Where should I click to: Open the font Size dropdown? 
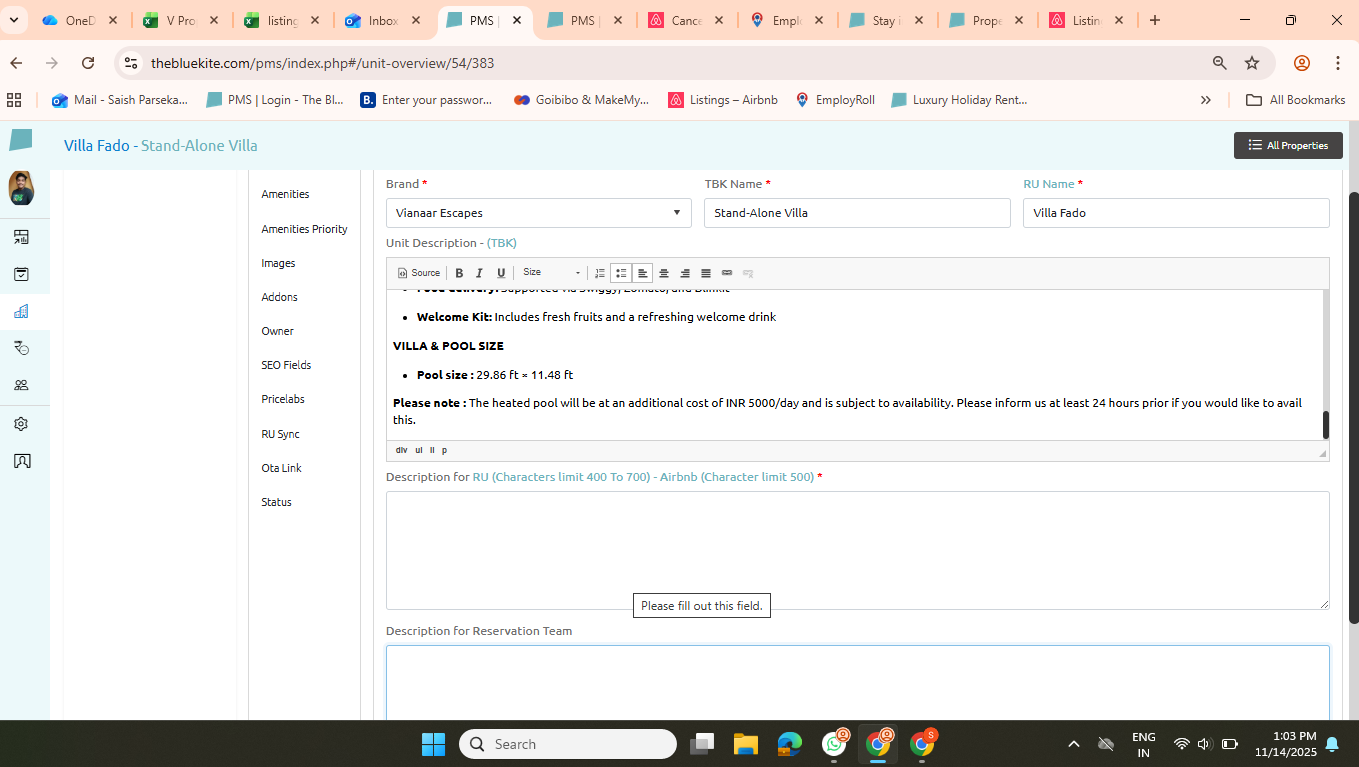(x=551, y=273)
